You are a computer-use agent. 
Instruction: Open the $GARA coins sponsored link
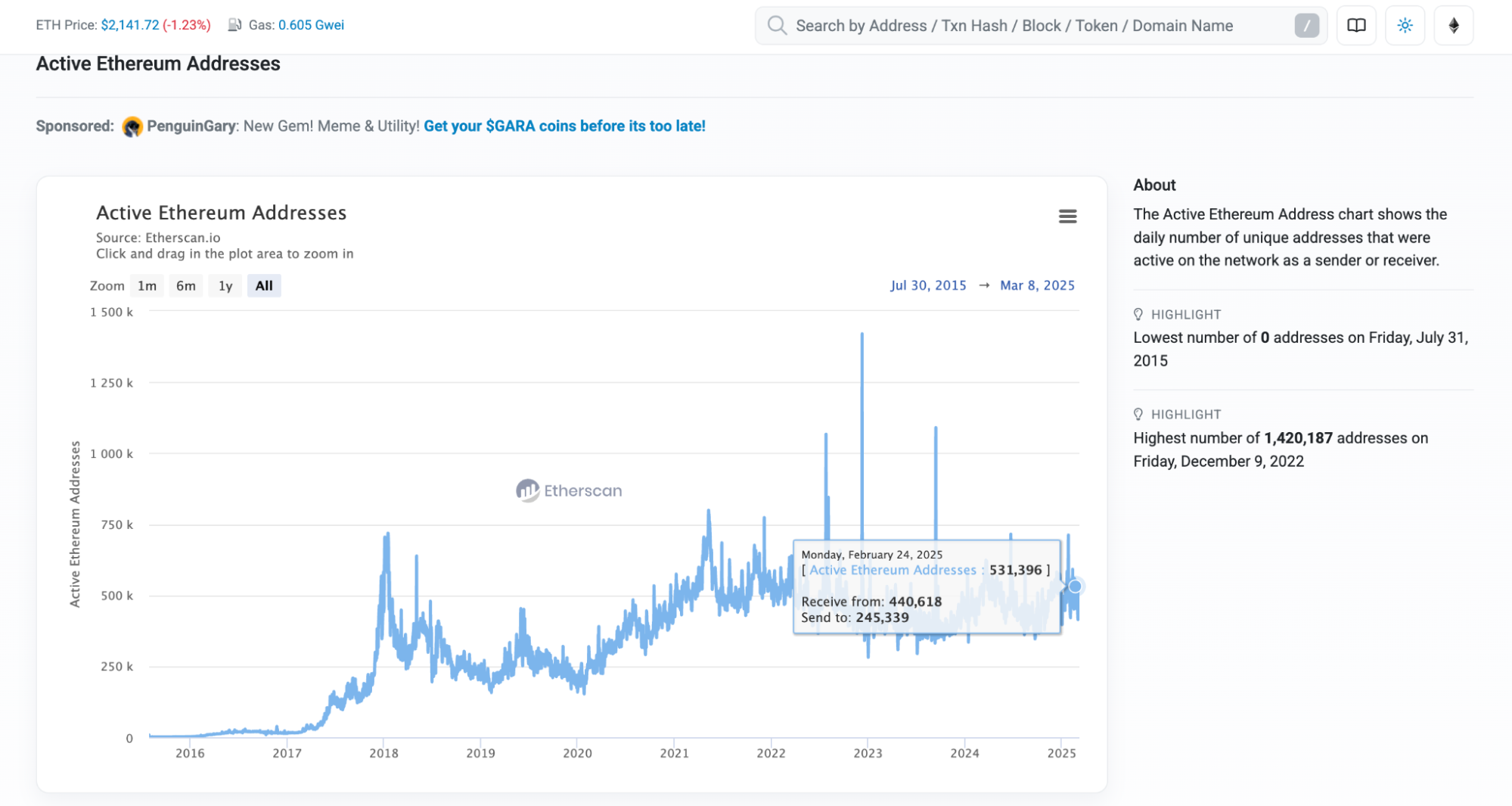point(565,126)
